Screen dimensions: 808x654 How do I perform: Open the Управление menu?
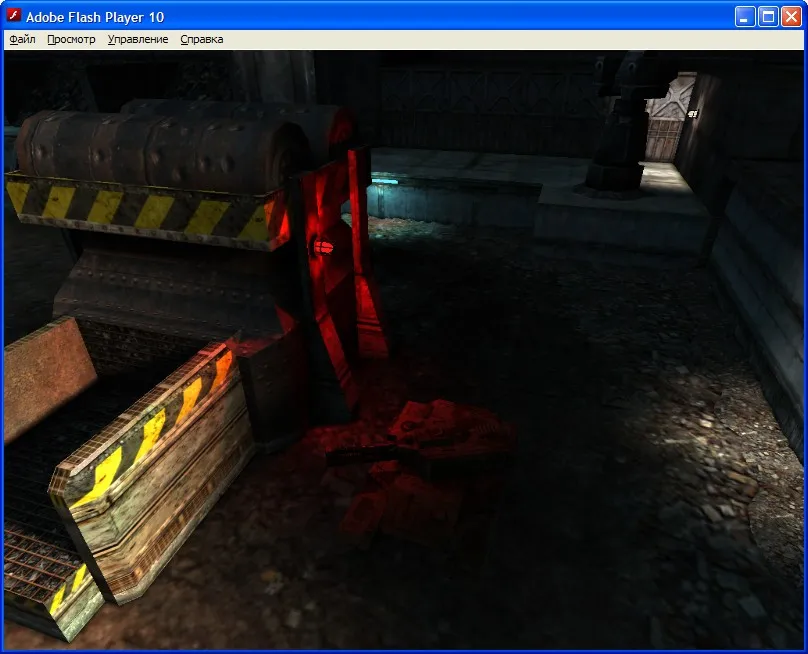click(x=138, y=39)
